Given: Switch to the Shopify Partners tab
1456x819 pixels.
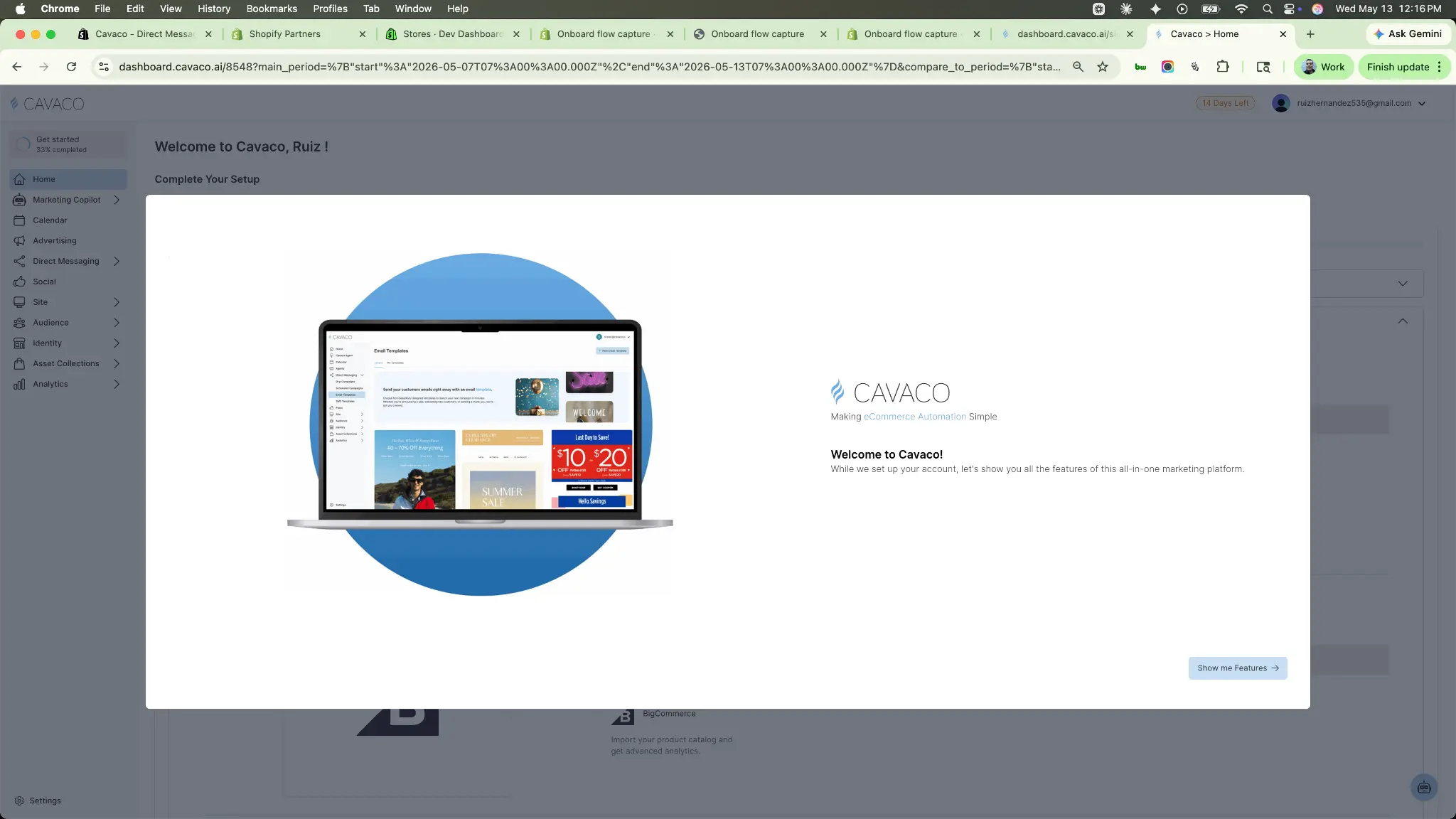Looking at the screenshot, I should 284,34.
